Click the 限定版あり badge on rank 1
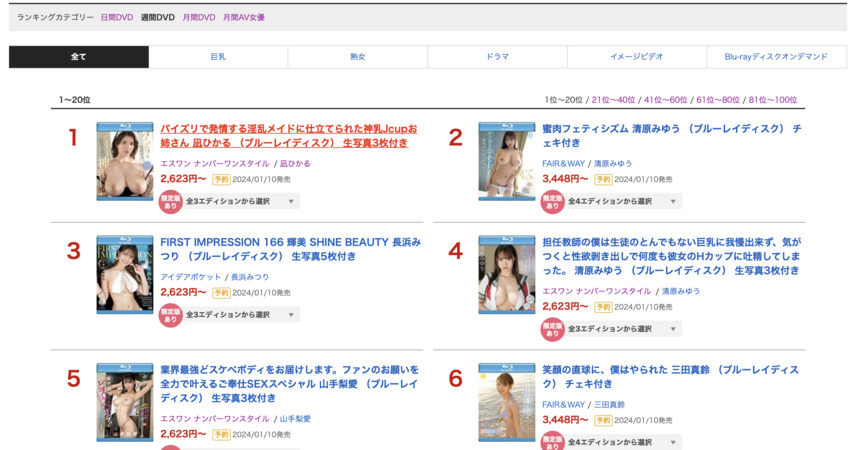 click(171, 201)
